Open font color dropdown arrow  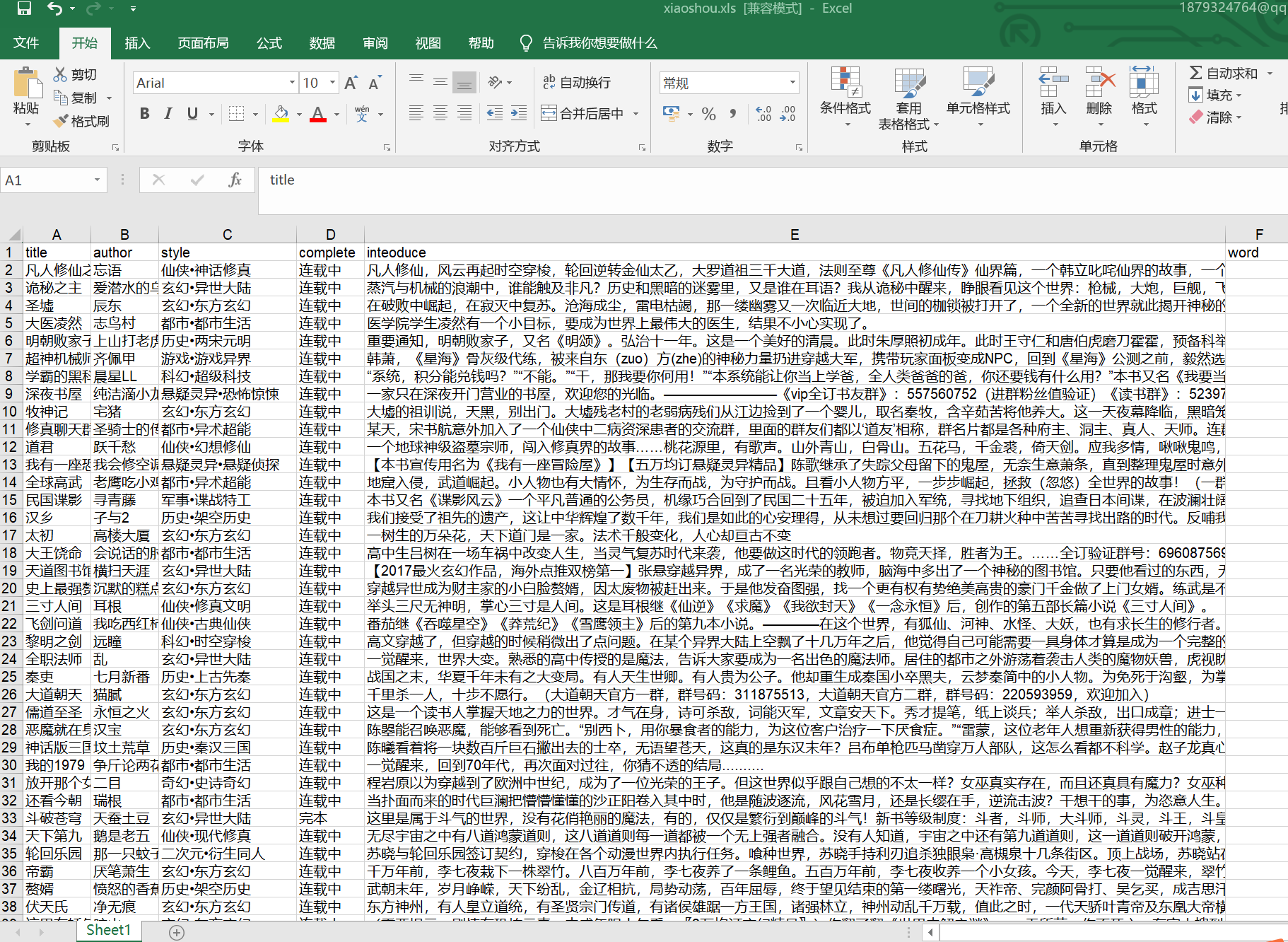(x=336, y=113)
